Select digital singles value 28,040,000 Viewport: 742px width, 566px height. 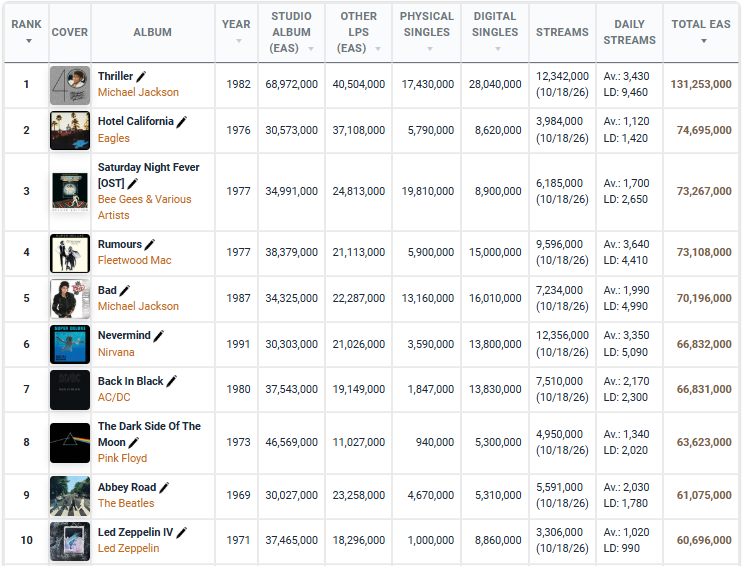tap(495, 84)
